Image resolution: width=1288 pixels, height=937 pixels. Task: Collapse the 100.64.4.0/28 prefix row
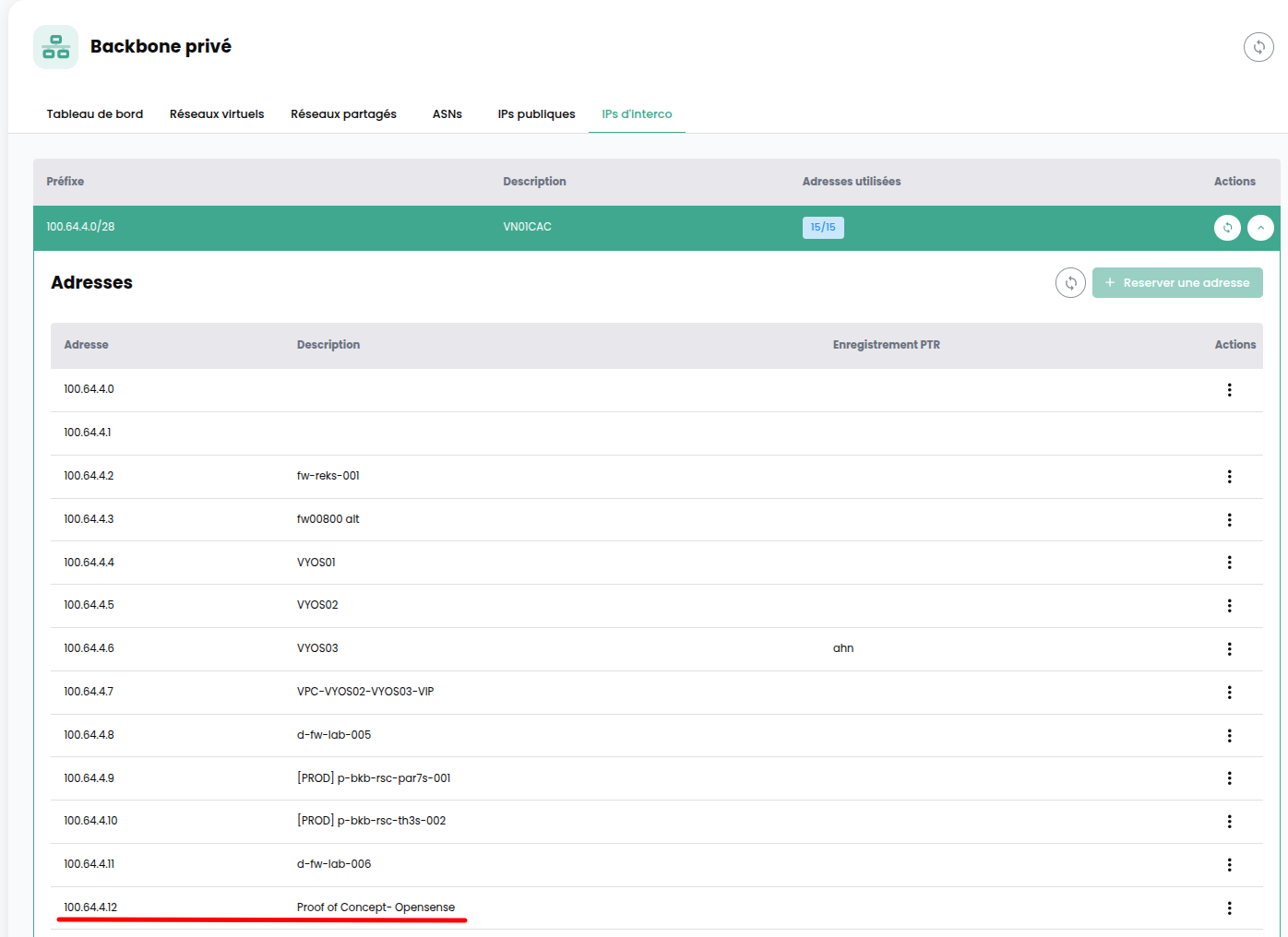pyautogui.click(x=1260, y=227)
